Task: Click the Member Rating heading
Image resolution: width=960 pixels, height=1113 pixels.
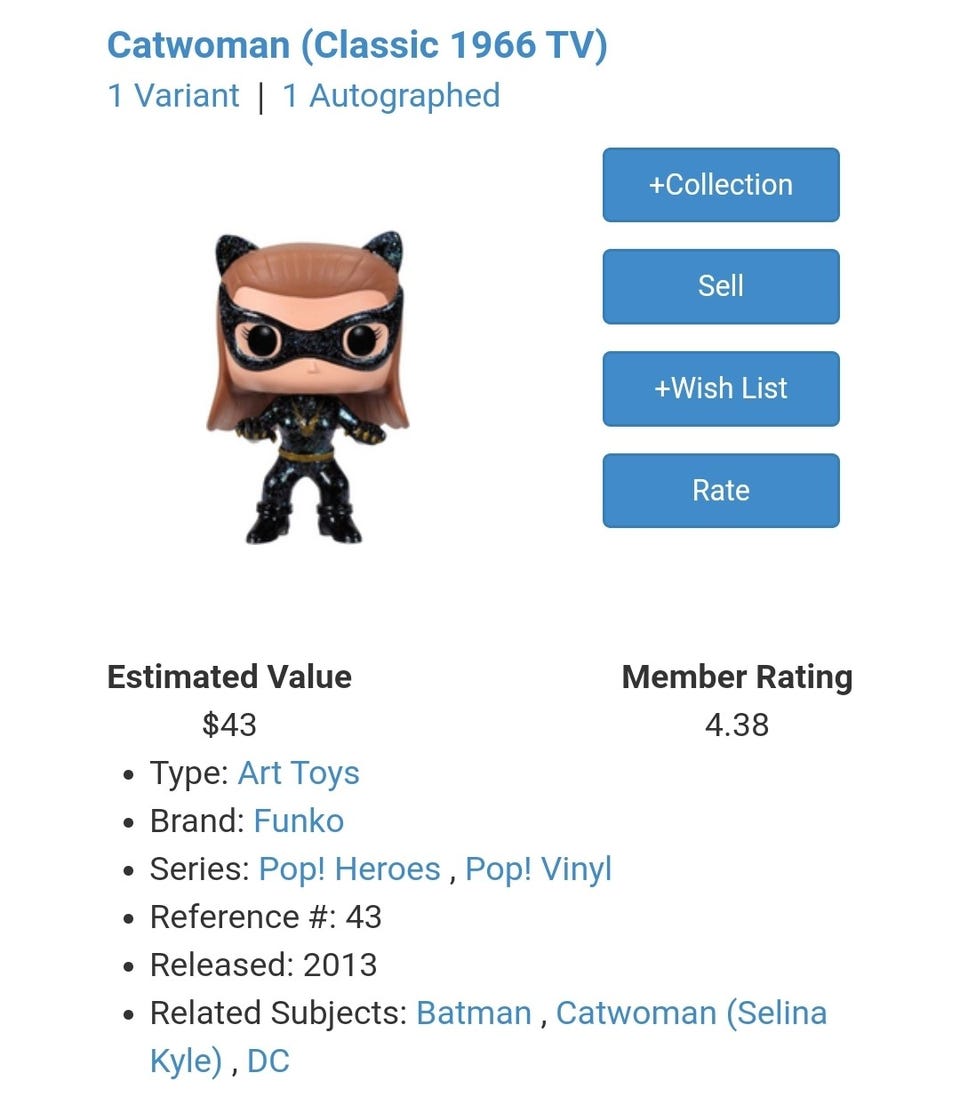Action: pos(736,677)
